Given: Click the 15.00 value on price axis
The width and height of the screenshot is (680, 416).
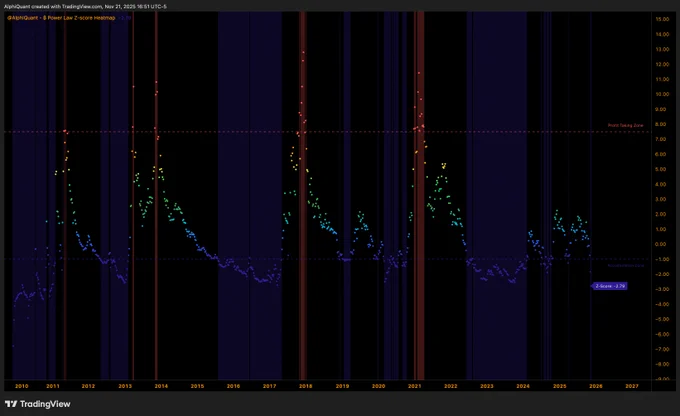Looking at the screenshot, I should (662, 19).
